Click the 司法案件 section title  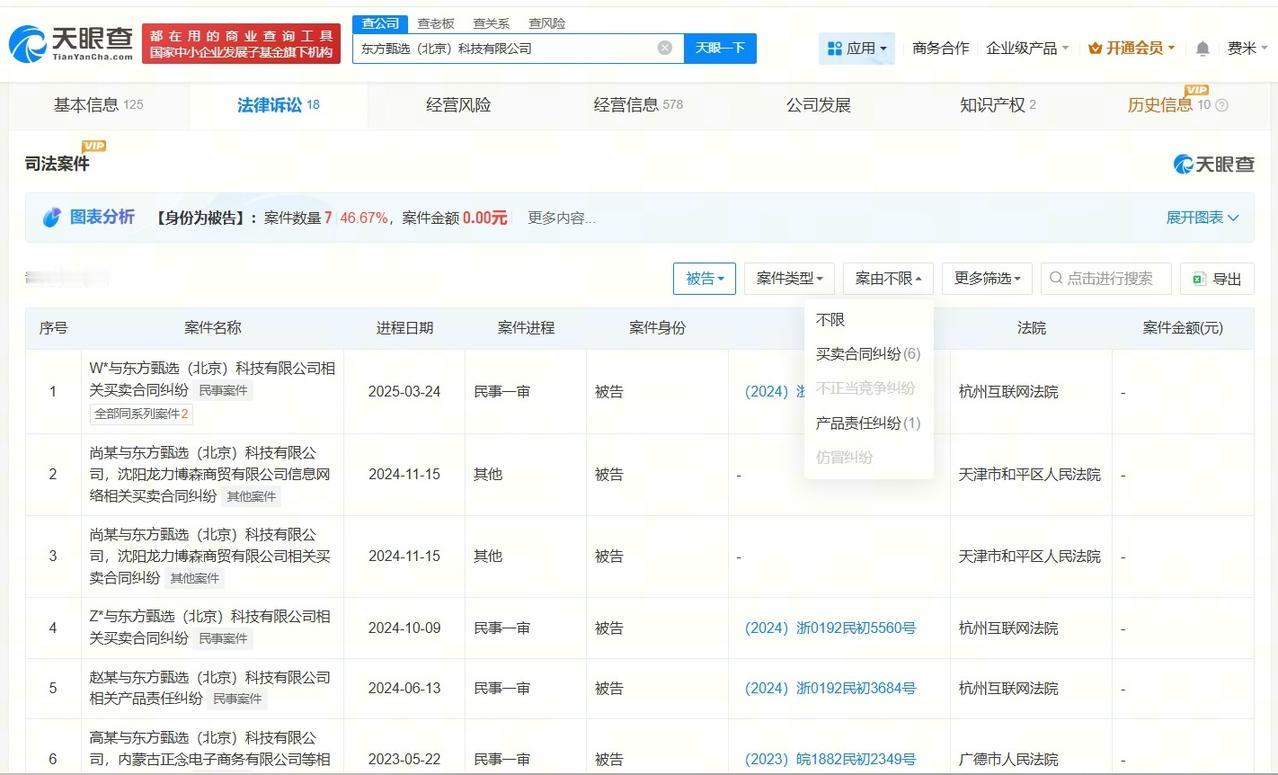coord(57,164)
